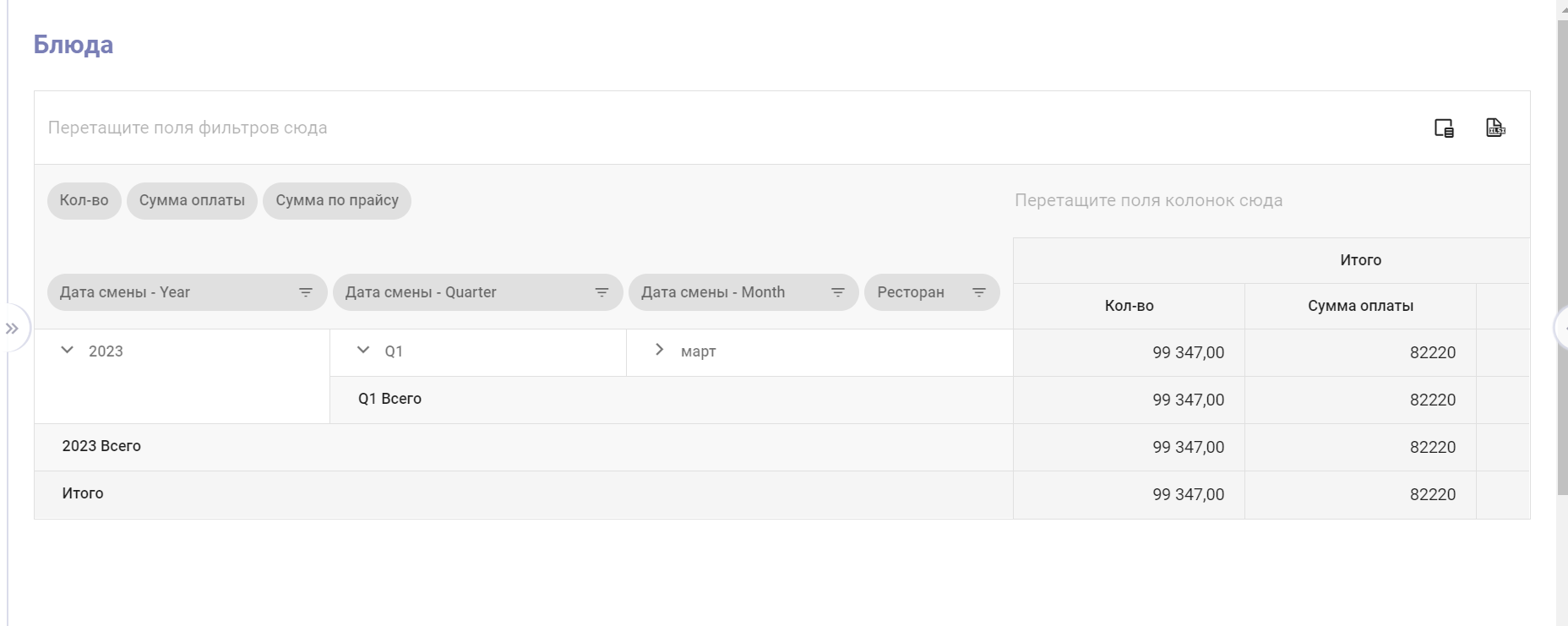Click the Сумма по прайсу field chip

tap(336, 201)
